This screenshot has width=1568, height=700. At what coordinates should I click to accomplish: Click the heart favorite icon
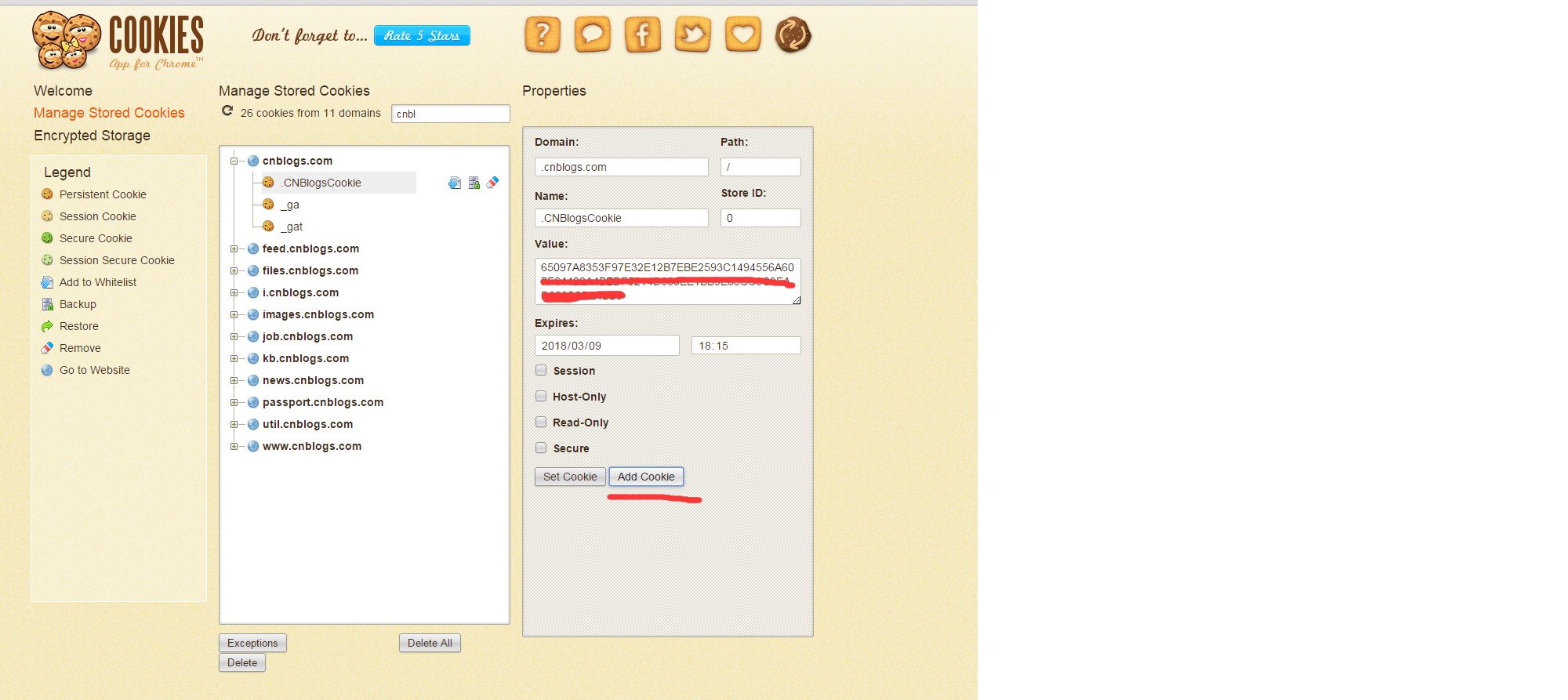(743, 34)
